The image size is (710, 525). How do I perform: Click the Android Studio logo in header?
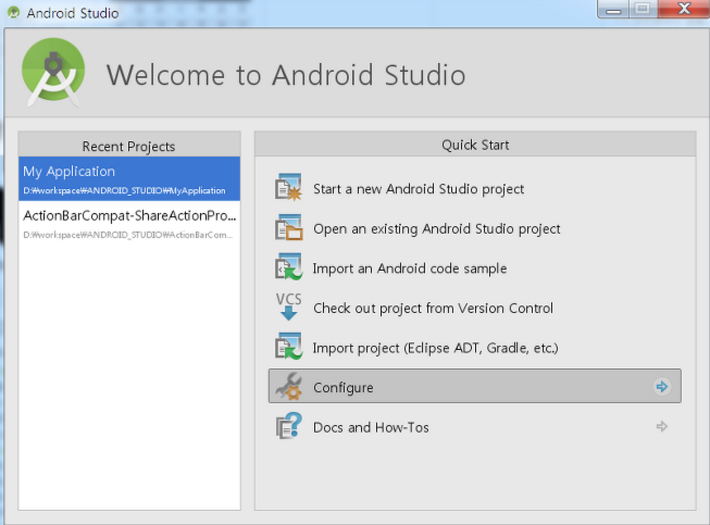tap(53, 72)
